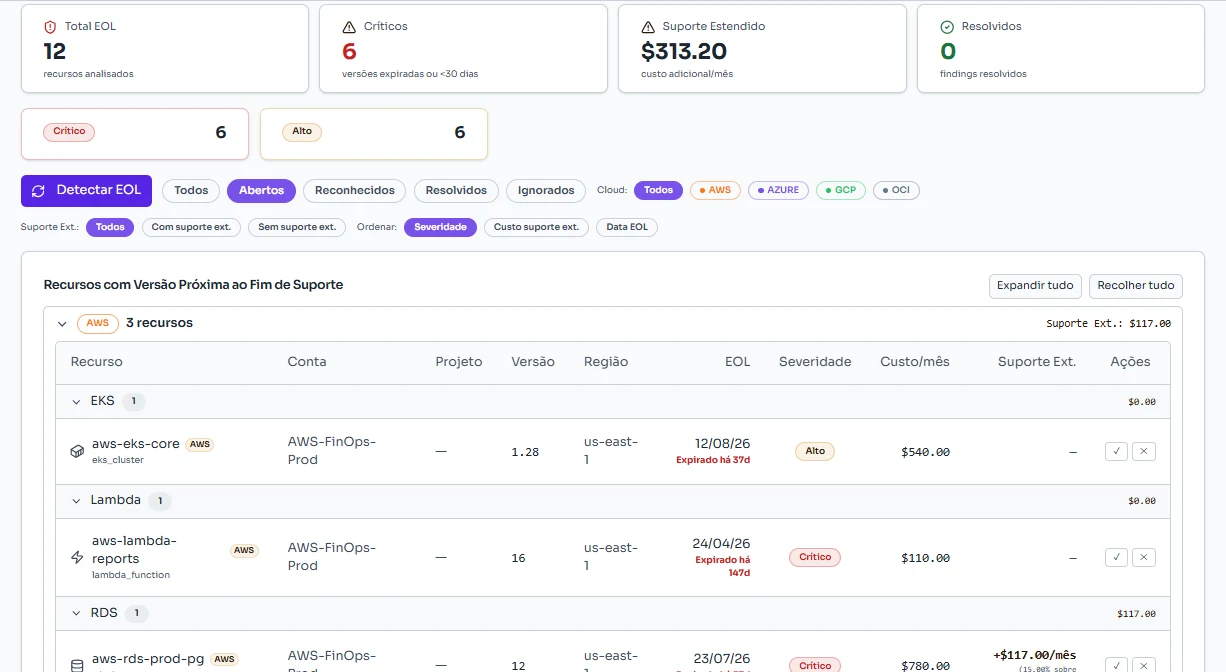
Task: Filter clouds by AWS chip
Action: pos(715,190)
